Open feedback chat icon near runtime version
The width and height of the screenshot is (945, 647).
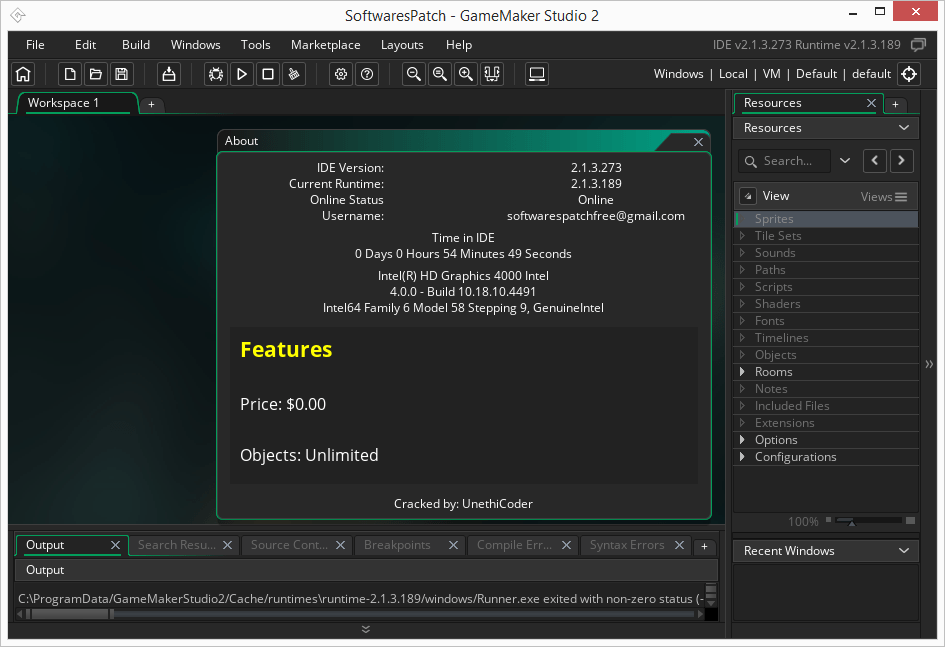tap(918, 45)
